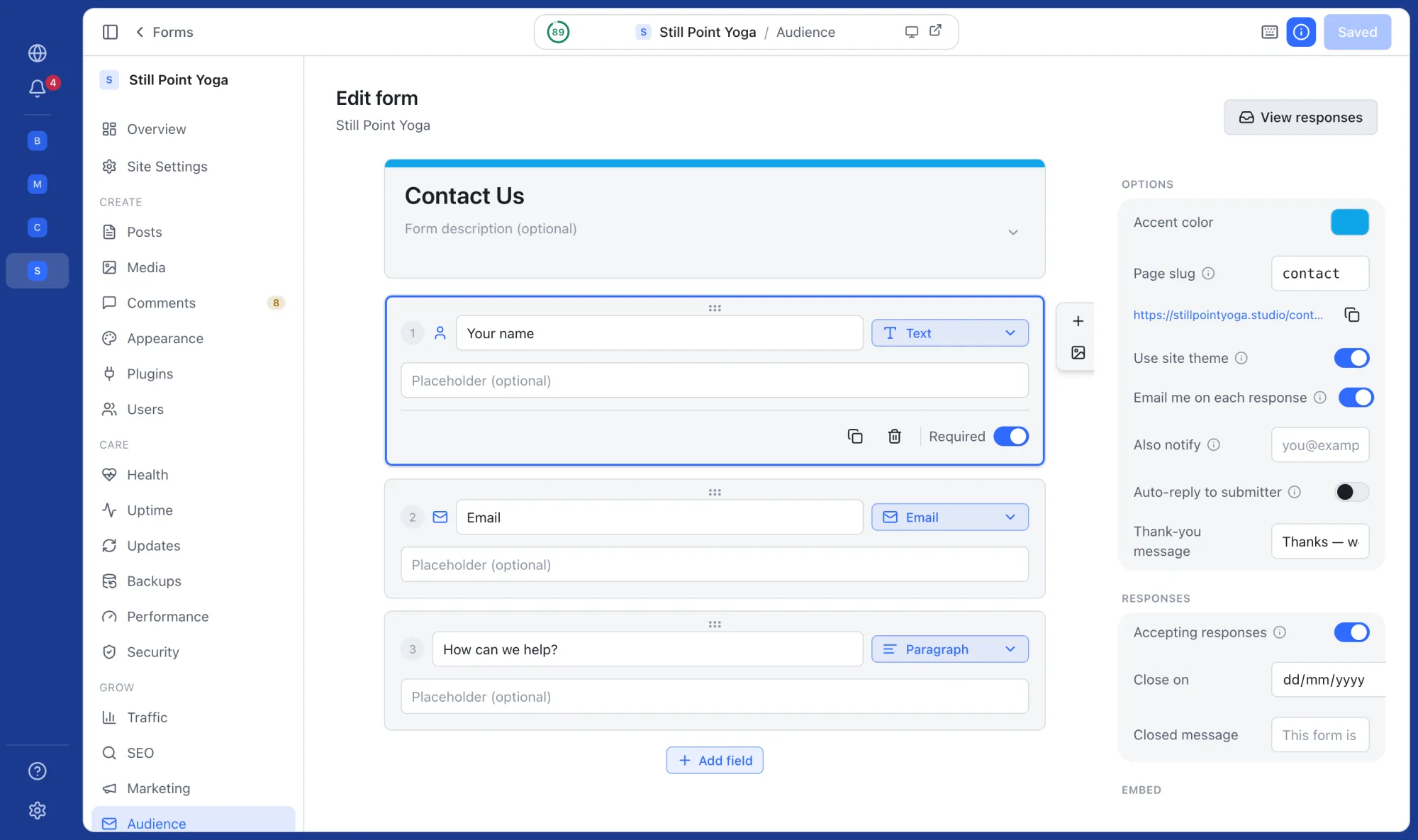Disable Use site theme switch

pyautogui.click(x=1351, y=358)
